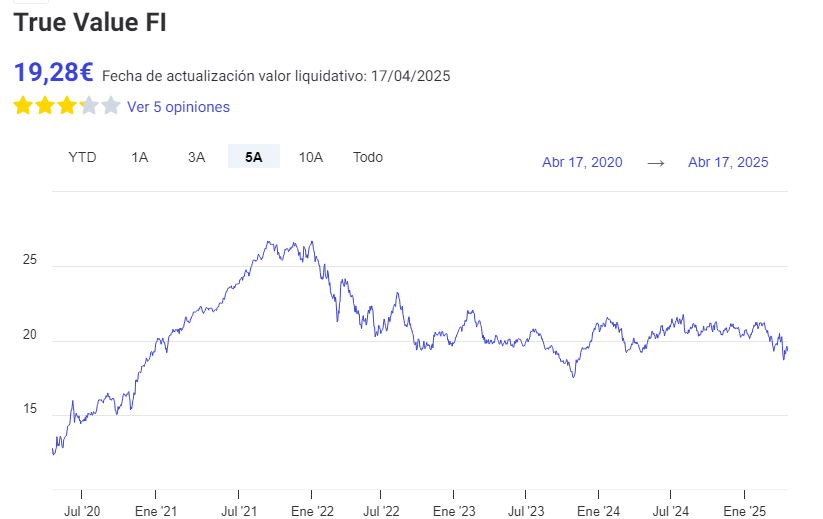Click the Ene '25 axis marker
The height and width of the screenshot is (519, 823).
click(x=745, y=511)
